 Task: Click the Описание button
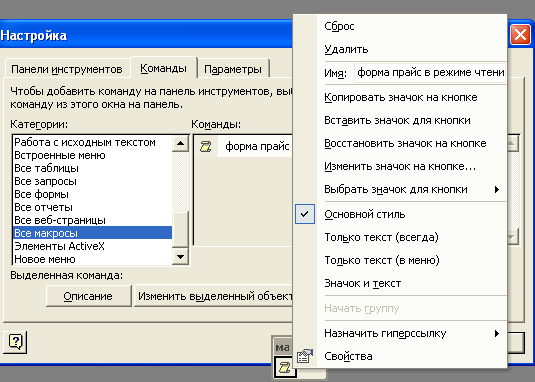coord(88,296)
